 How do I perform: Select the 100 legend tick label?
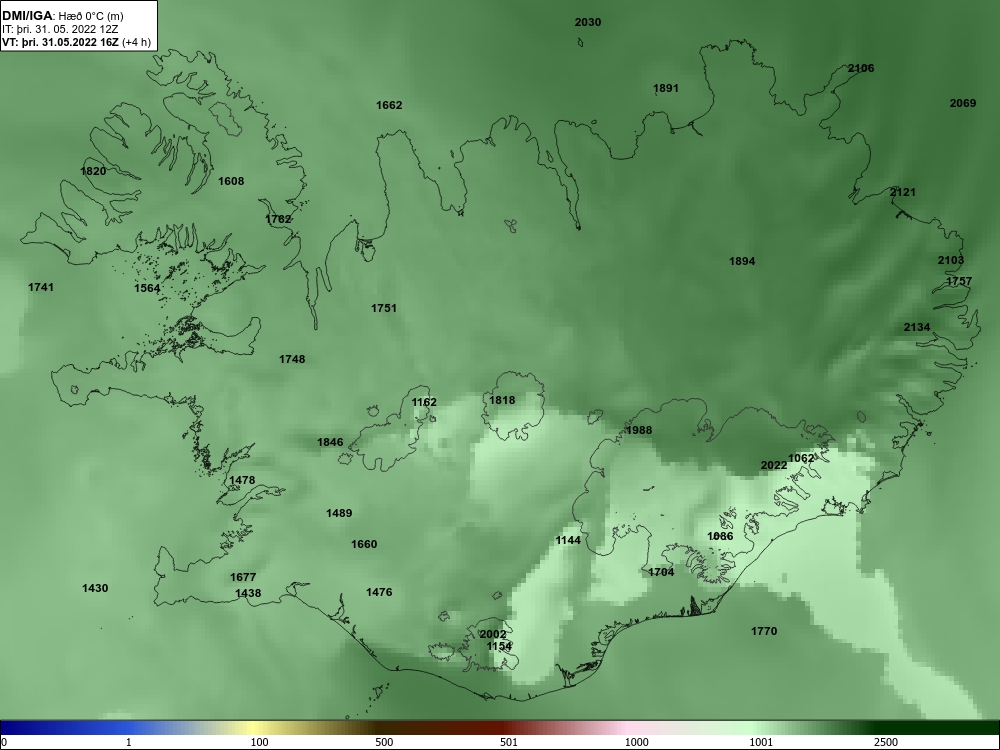260,742
